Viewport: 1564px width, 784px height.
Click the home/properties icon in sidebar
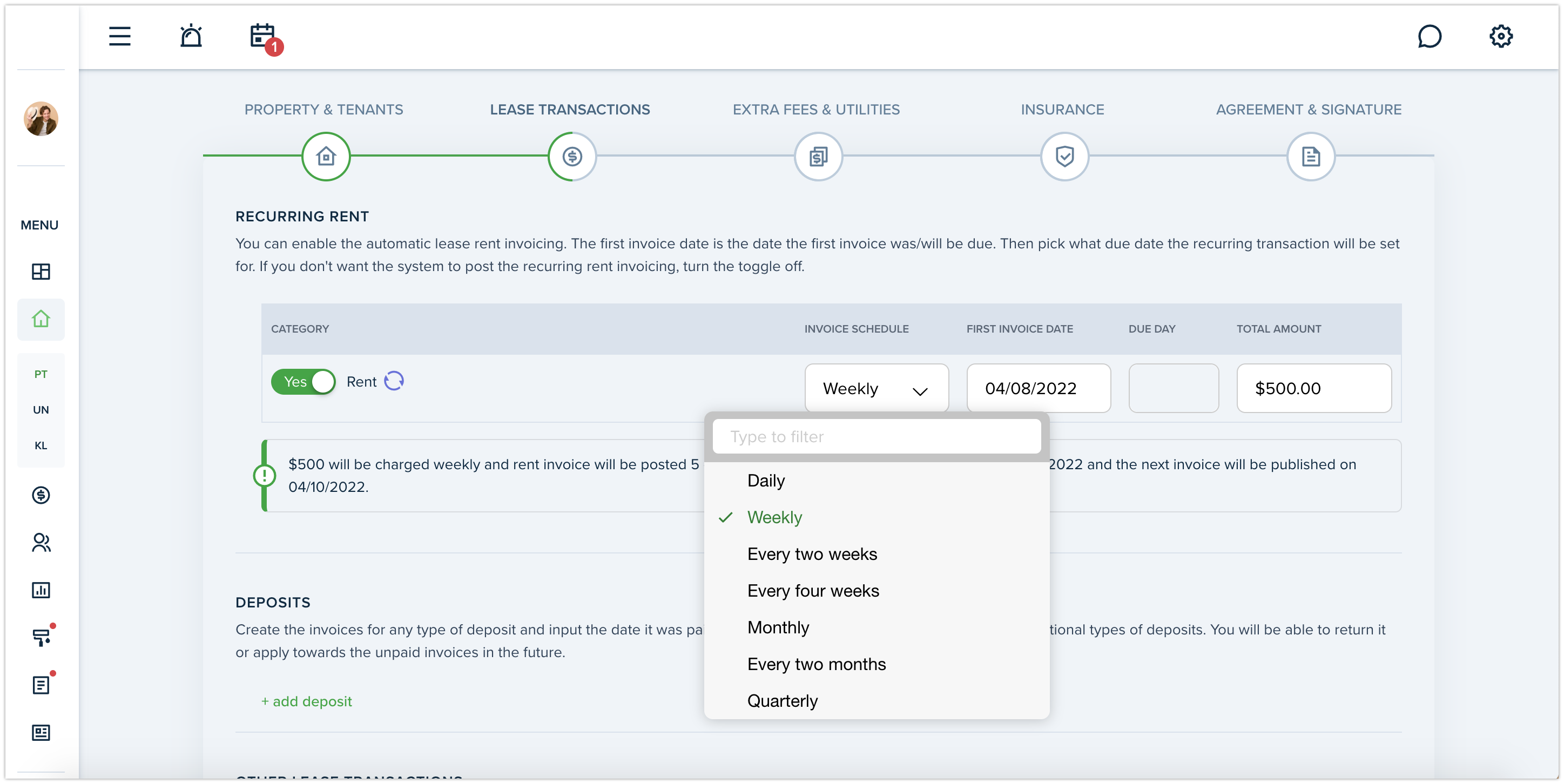(x=40, y=319)
